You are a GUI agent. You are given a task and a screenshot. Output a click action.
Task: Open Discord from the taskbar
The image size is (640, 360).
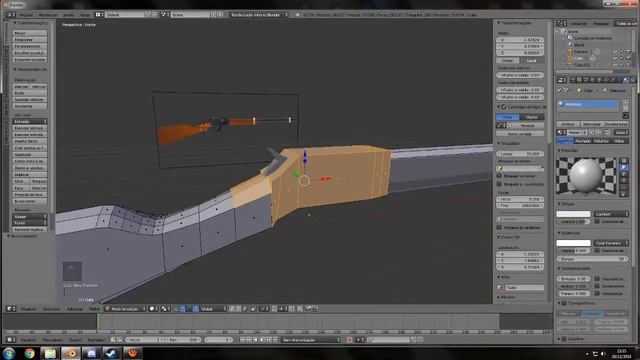pos(91,353)
